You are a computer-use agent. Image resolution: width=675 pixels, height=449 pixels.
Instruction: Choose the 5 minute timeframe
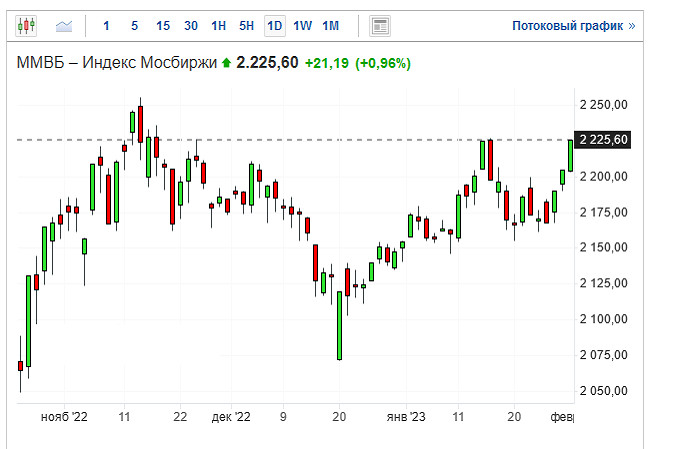(x=134, y=26)
